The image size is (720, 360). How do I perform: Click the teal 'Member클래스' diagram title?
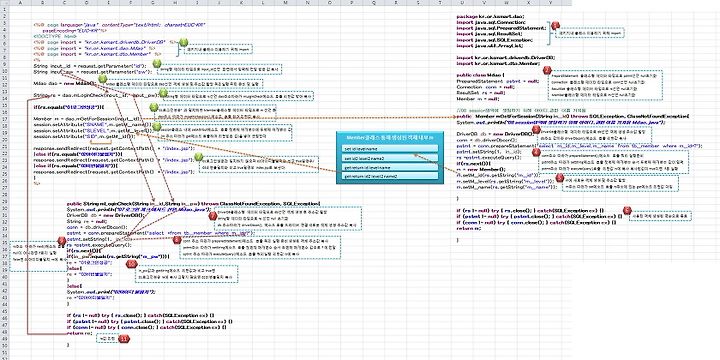(391, 137)
